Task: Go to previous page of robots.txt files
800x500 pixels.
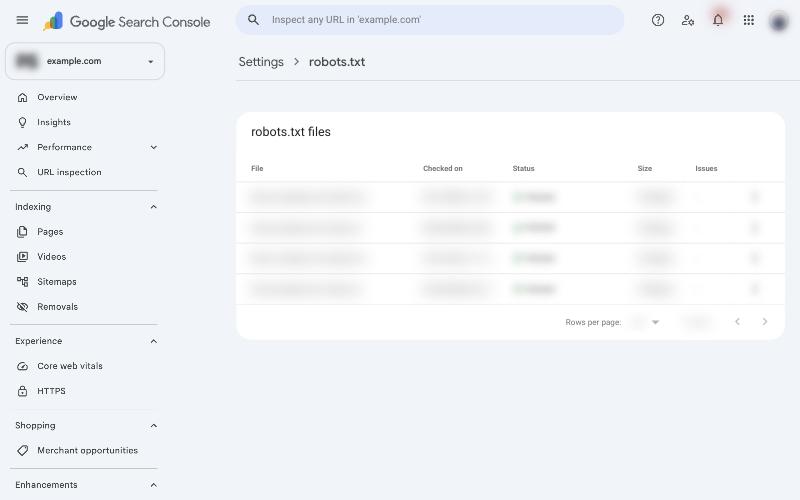Action: pos(737,321)
